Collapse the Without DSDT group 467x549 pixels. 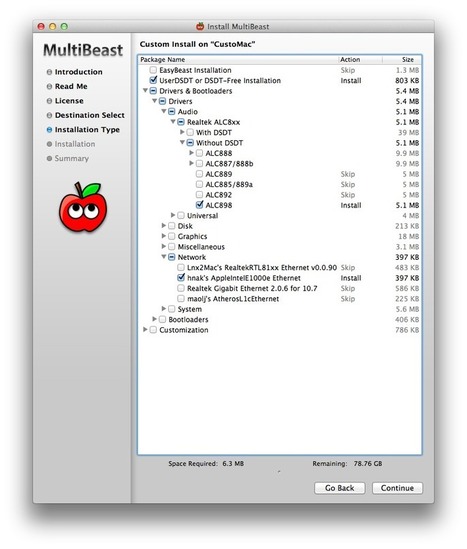182,143
